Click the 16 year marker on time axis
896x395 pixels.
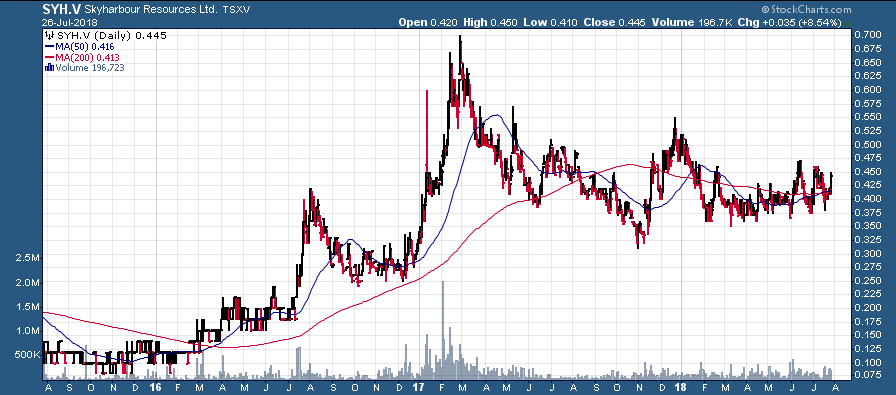click(156, 387)
